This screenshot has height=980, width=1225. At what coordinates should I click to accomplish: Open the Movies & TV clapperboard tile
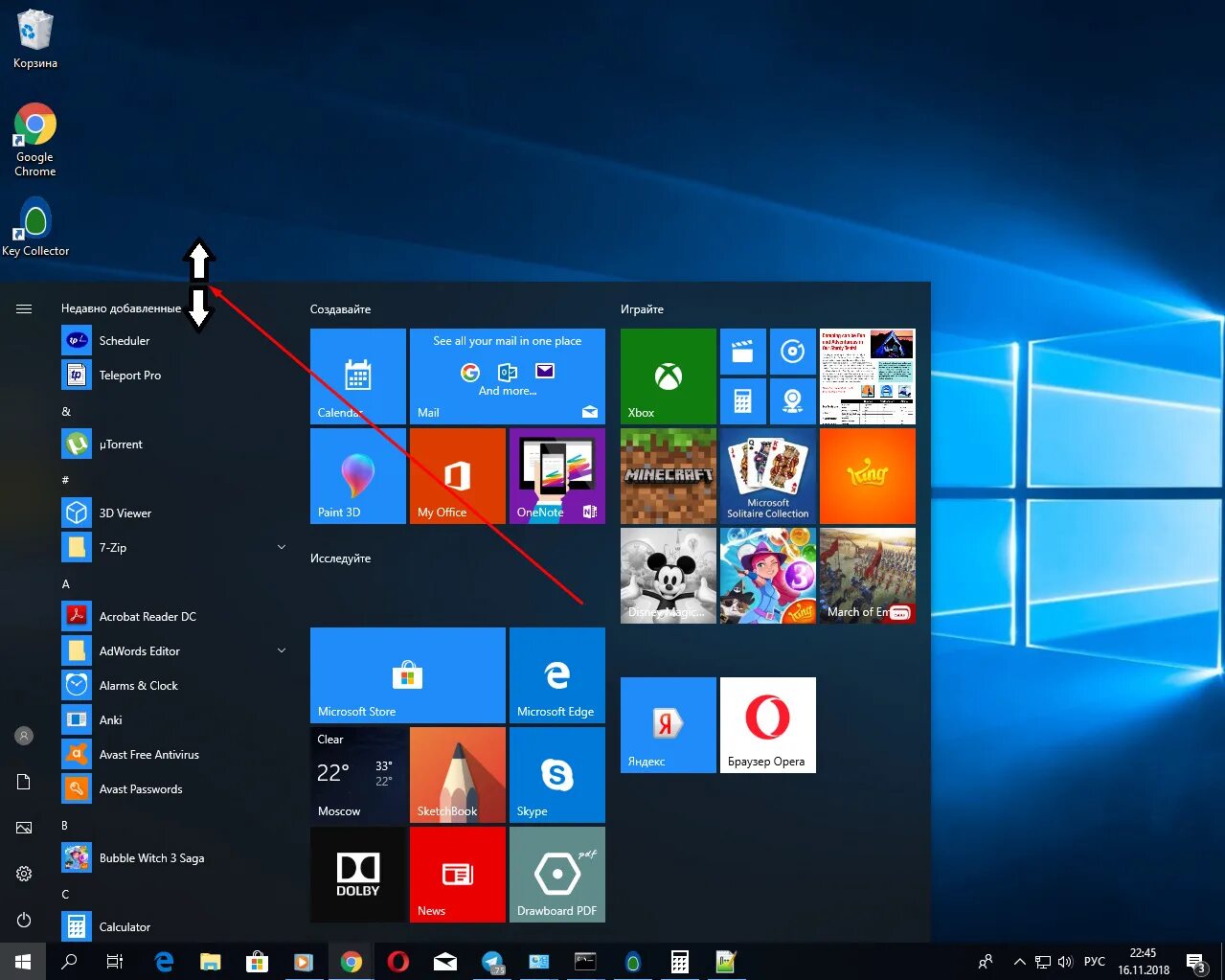point(743,352)
